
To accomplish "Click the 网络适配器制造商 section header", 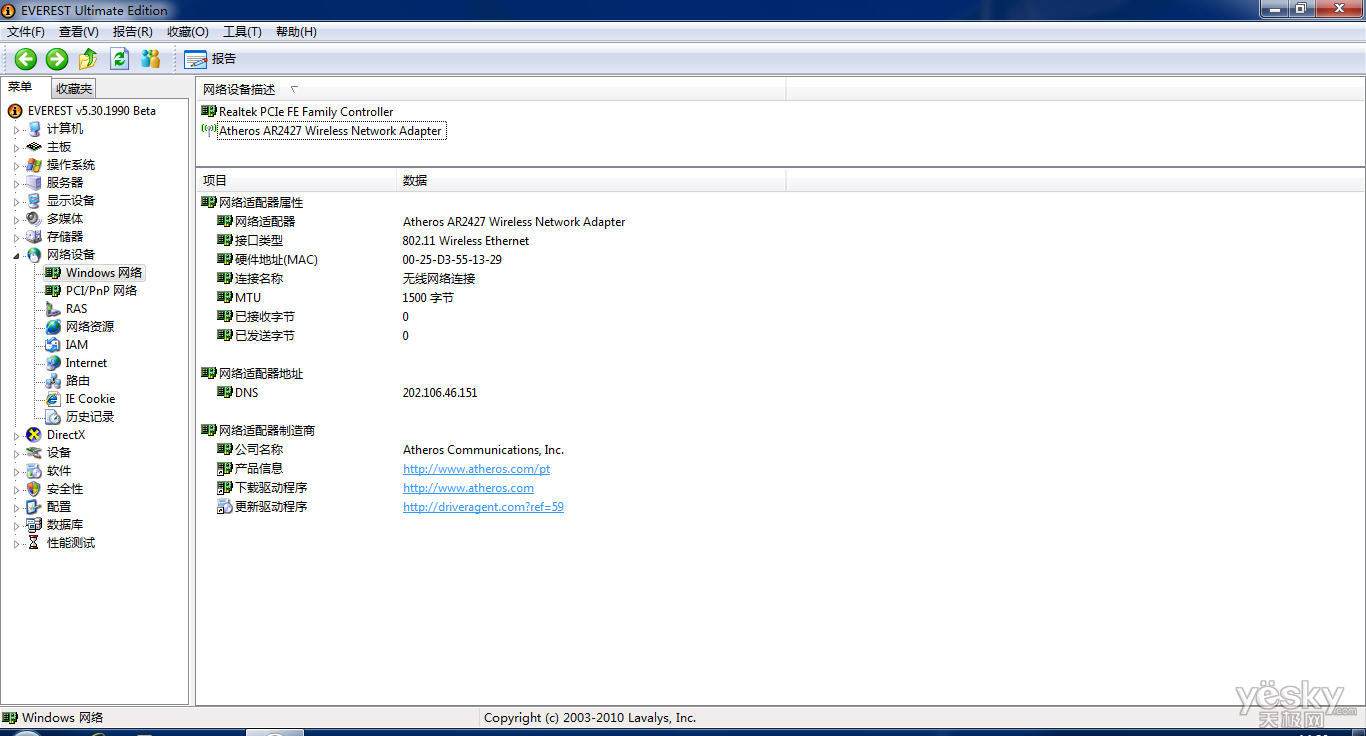I will point(267,431).
